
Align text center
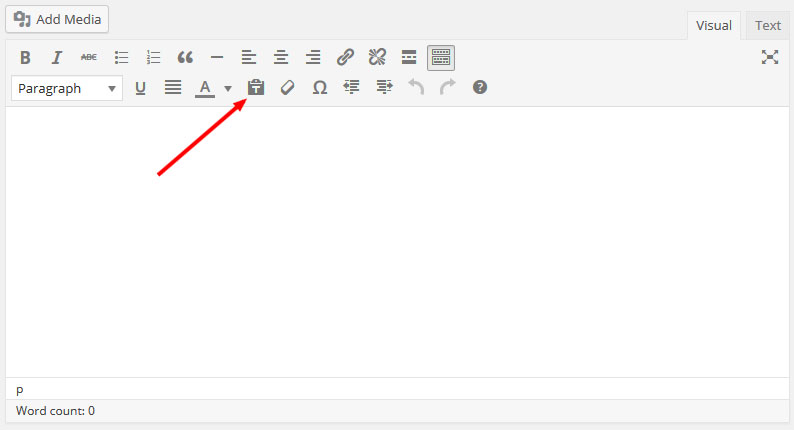(281, 58)
